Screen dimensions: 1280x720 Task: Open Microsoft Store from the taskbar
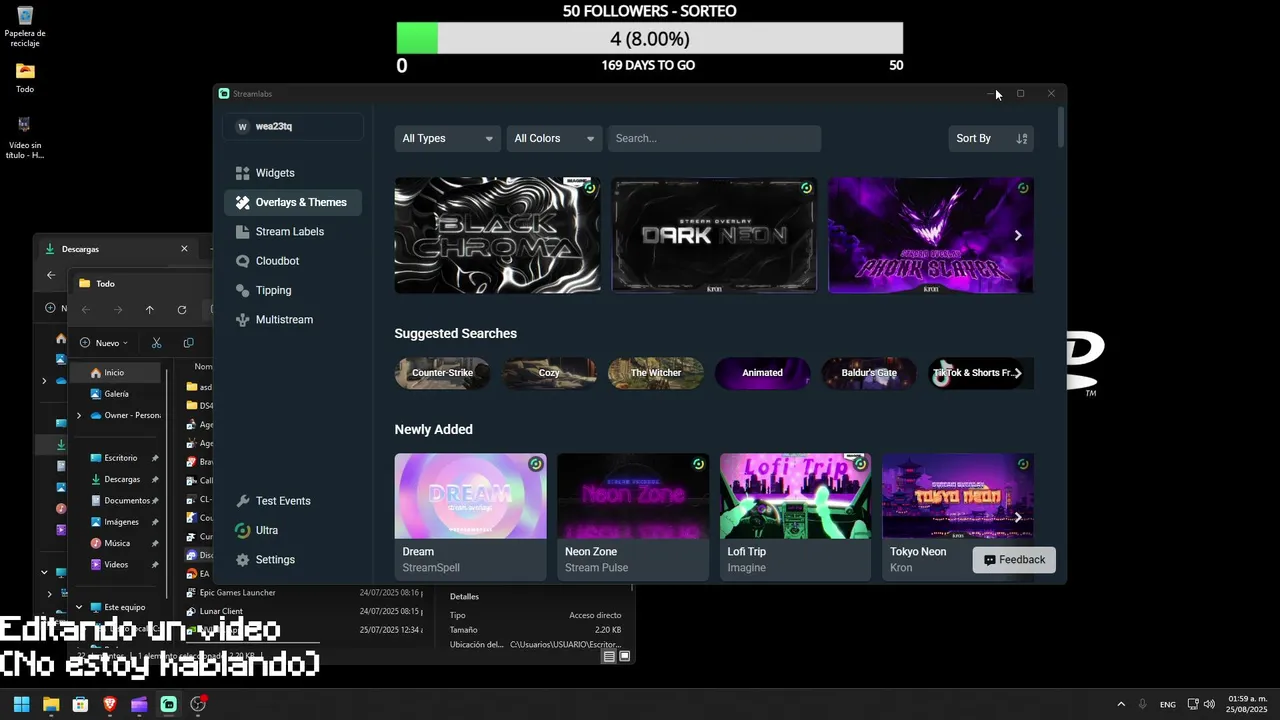pos(80,704)
